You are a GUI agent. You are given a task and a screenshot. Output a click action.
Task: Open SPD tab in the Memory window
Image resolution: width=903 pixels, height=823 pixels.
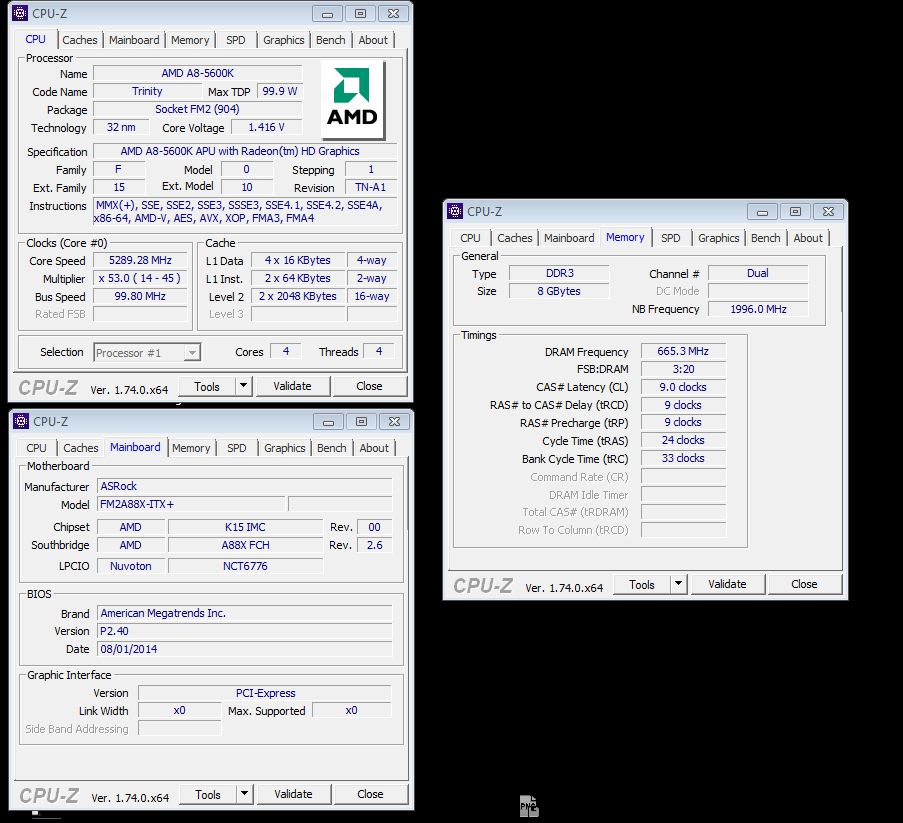tap(671, 238)
